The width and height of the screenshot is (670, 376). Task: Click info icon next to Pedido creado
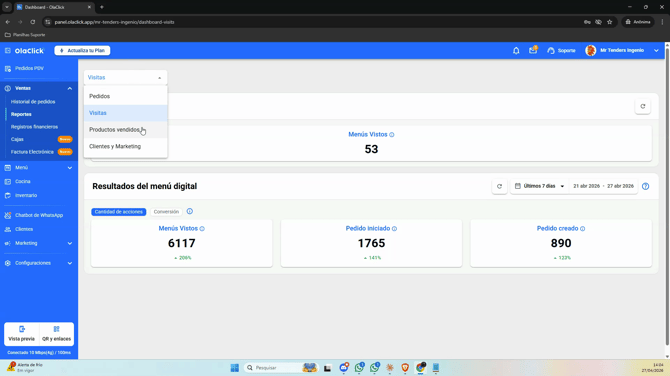[x=582, y=229]
